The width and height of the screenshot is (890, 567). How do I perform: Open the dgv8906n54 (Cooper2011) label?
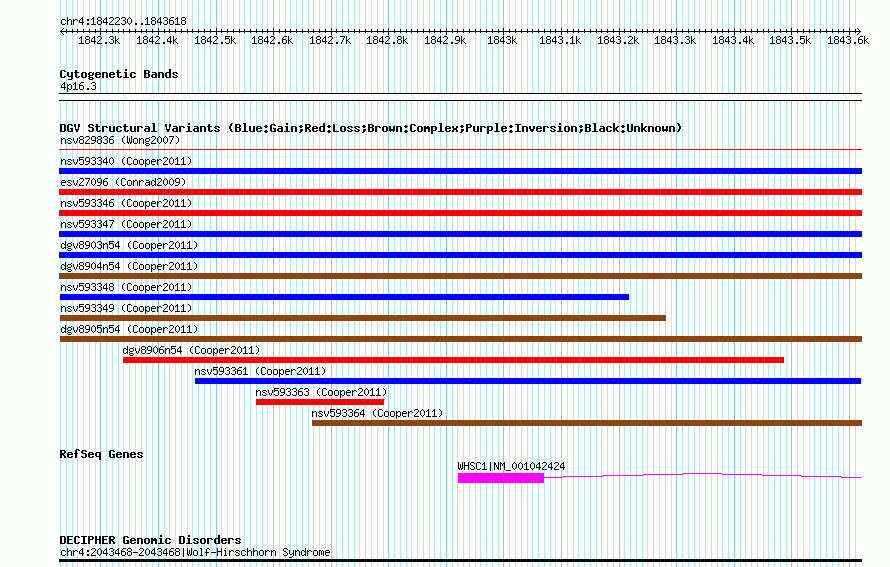[191, 350]
